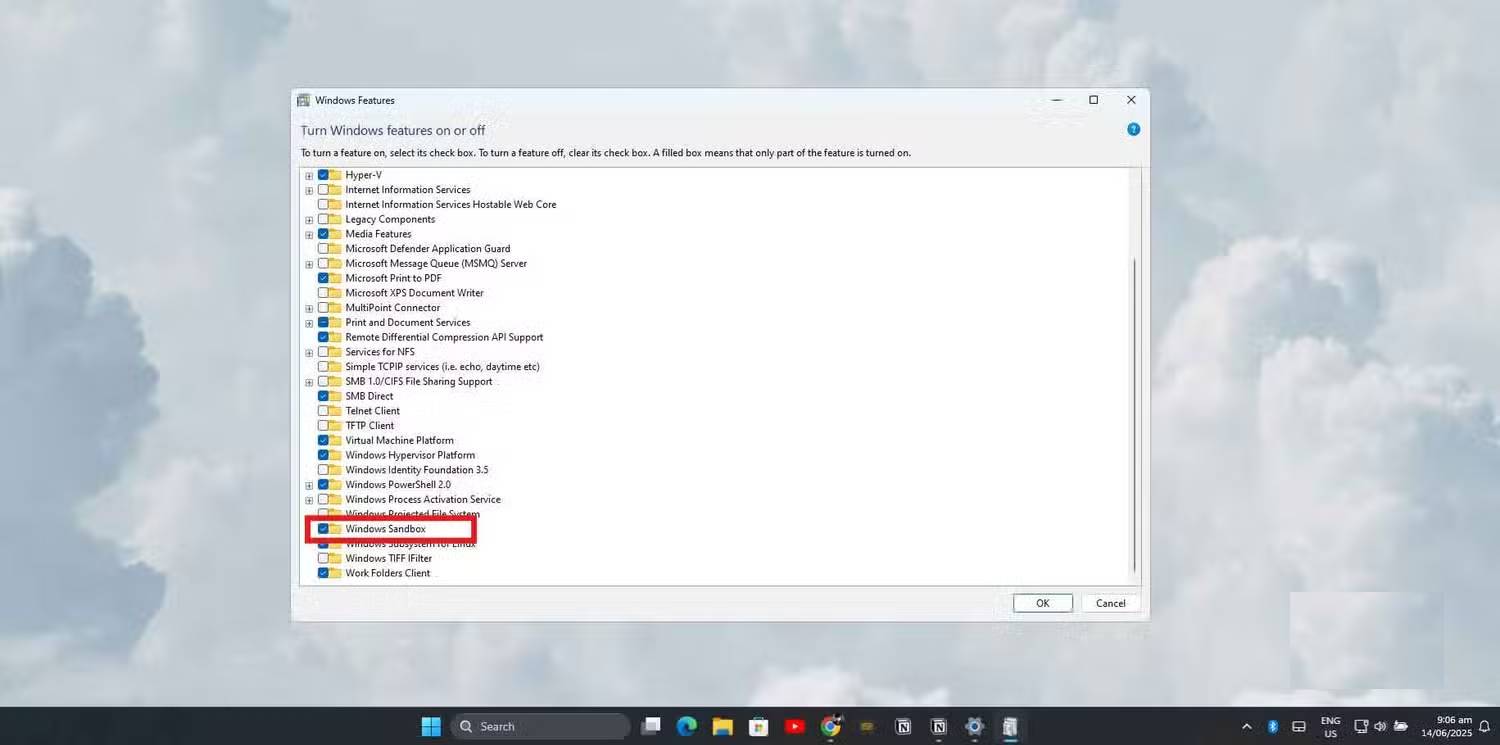Check the TFTP Client checkbox

click(323, 425)
